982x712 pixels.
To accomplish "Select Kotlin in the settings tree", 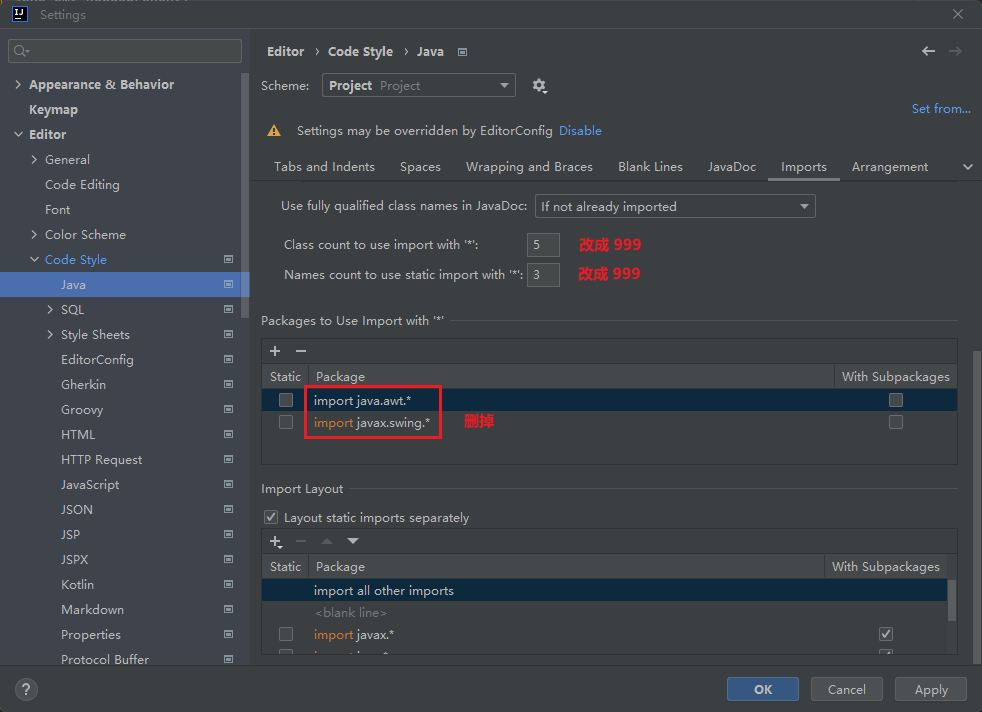I will 77,584.
